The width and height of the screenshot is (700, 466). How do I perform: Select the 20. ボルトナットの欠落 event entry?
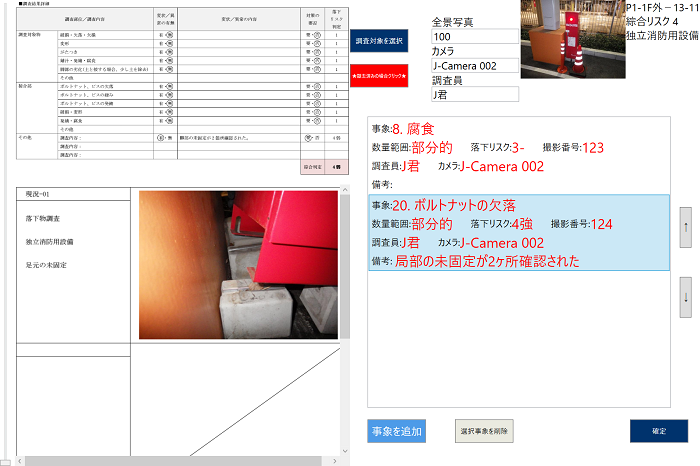click(519, 233)
